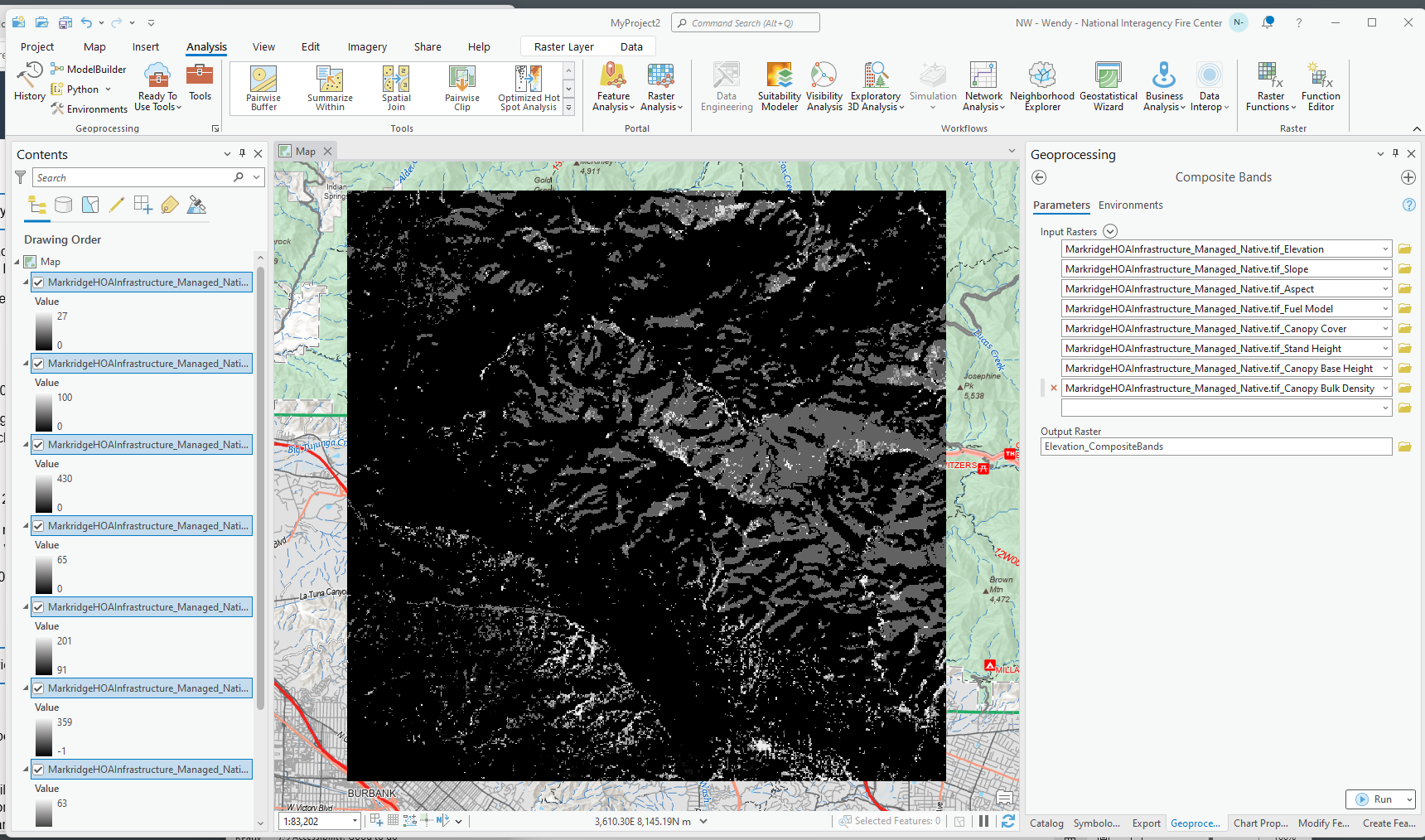Browse folder for Output Raster
This screenshot has width=1425, height=840.
(x=1405, y=447)
